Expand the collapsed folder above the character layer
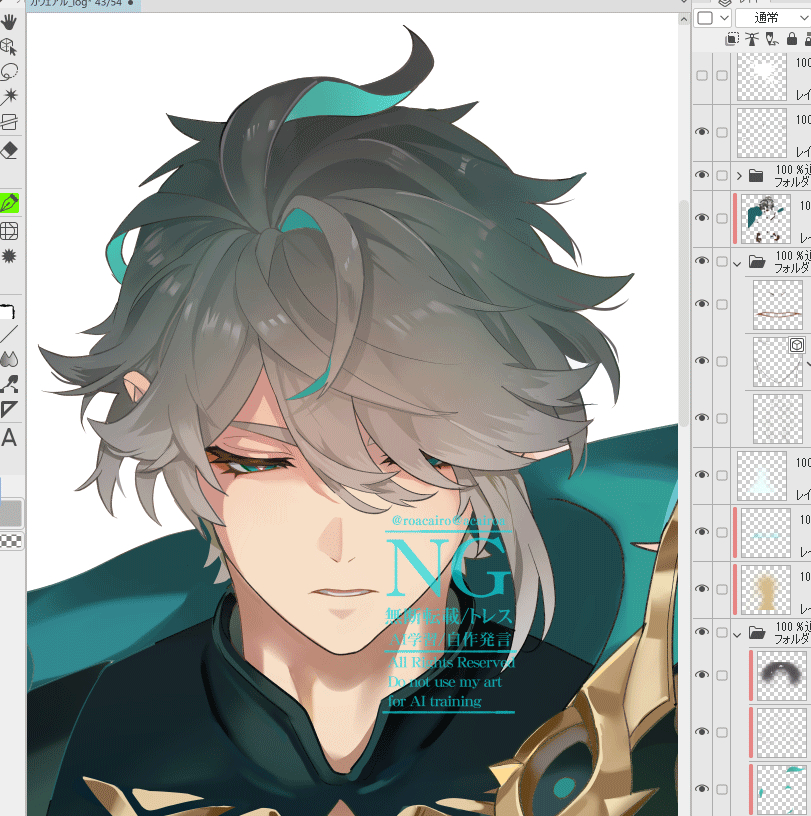The width and height of the screenshot is (811, 816). (x=739, y=175)
